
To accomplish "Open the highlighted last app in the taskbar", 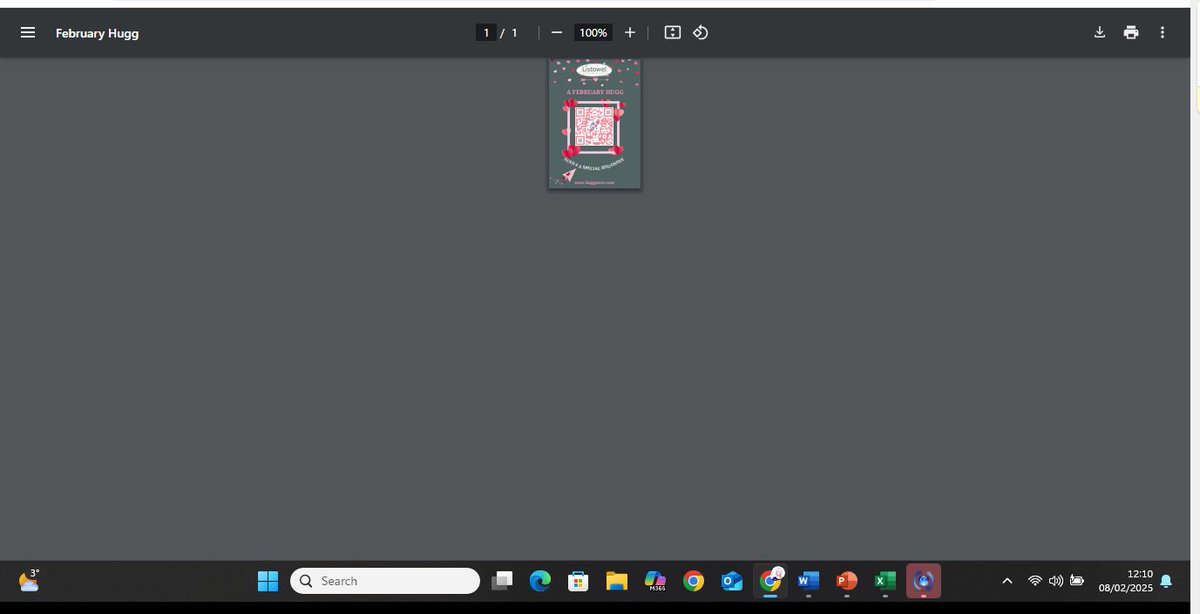I will pos(923,581).
